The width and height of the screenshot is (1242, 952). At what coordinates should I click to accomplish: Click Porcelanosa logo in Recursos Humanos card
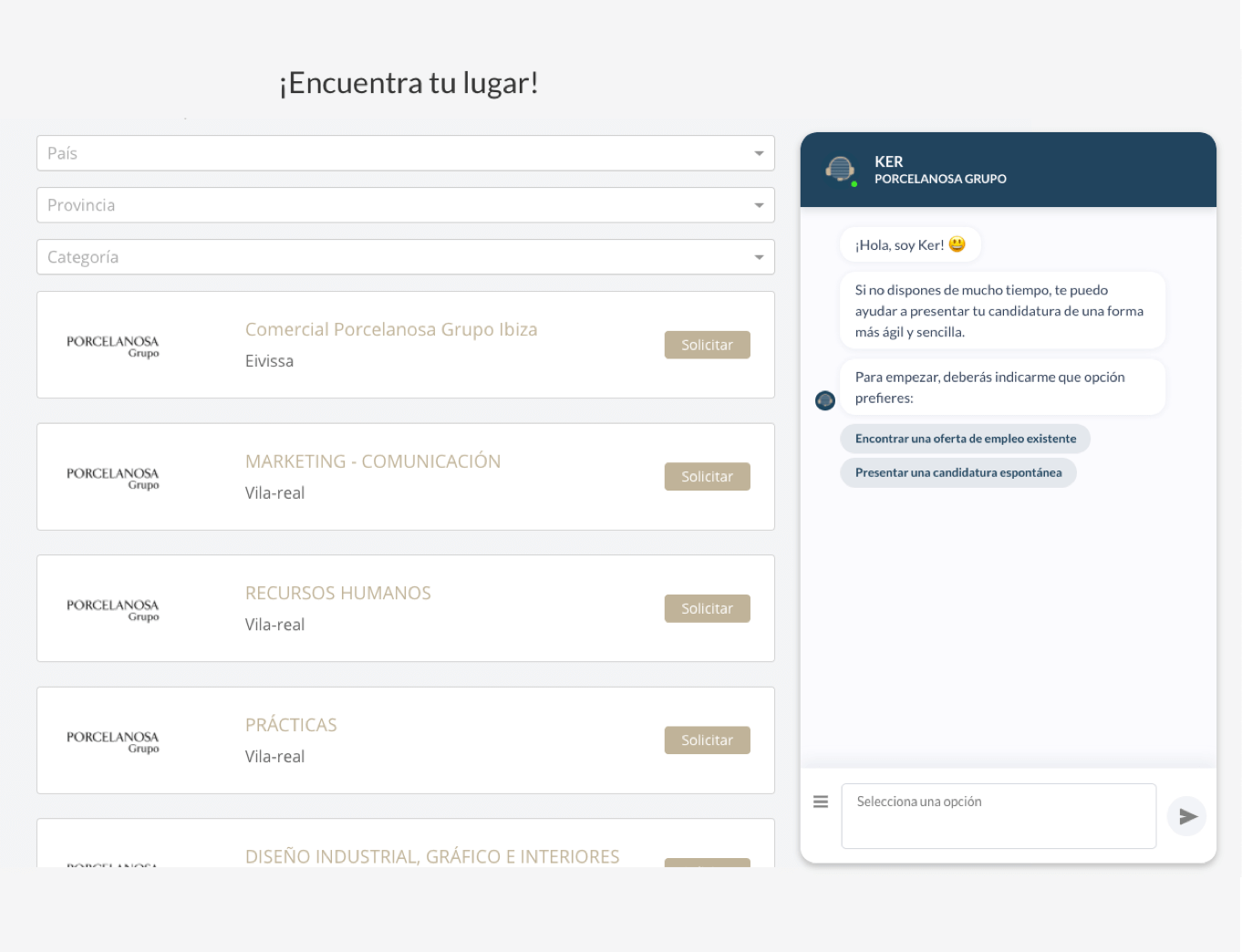pos(113,609)
